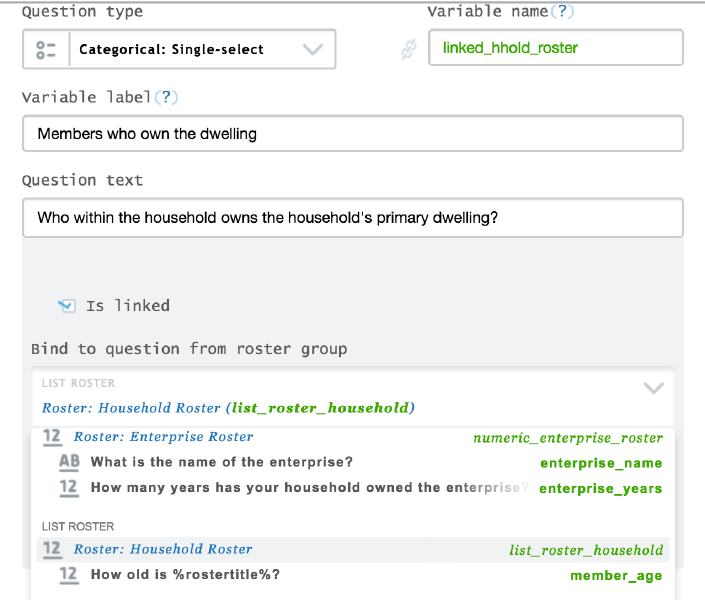Click numeric icon next to Household Roster option
The width and height of the screenshot is (705, 600).
[x=53, y=549]
